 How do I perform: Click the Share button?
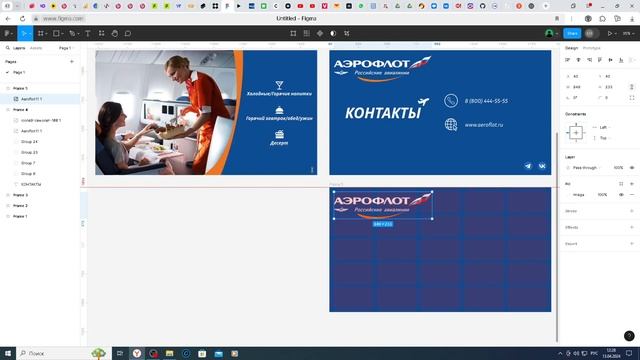(572, 33)
